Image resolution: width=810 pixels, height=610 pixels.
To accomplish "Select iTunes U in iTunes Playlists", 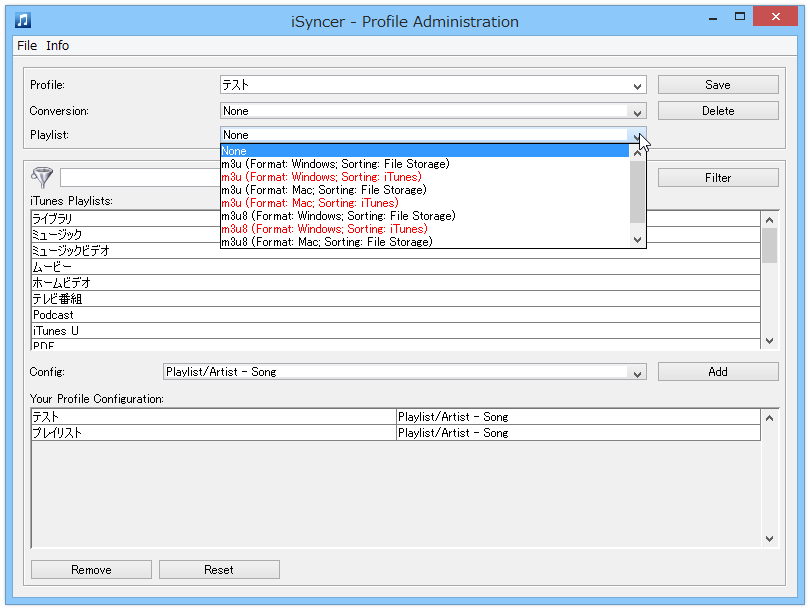I will pyautogui.click(x=396, y=331).
